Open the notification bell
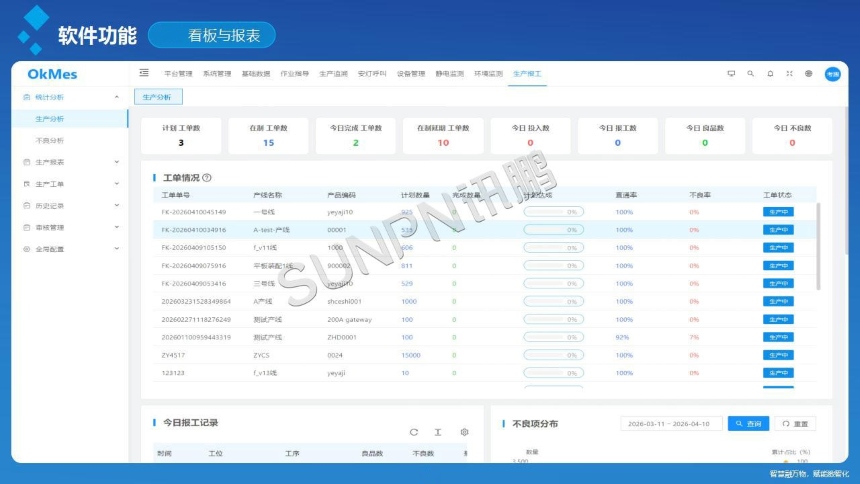860x484 pixels. [x=770, y=74]
